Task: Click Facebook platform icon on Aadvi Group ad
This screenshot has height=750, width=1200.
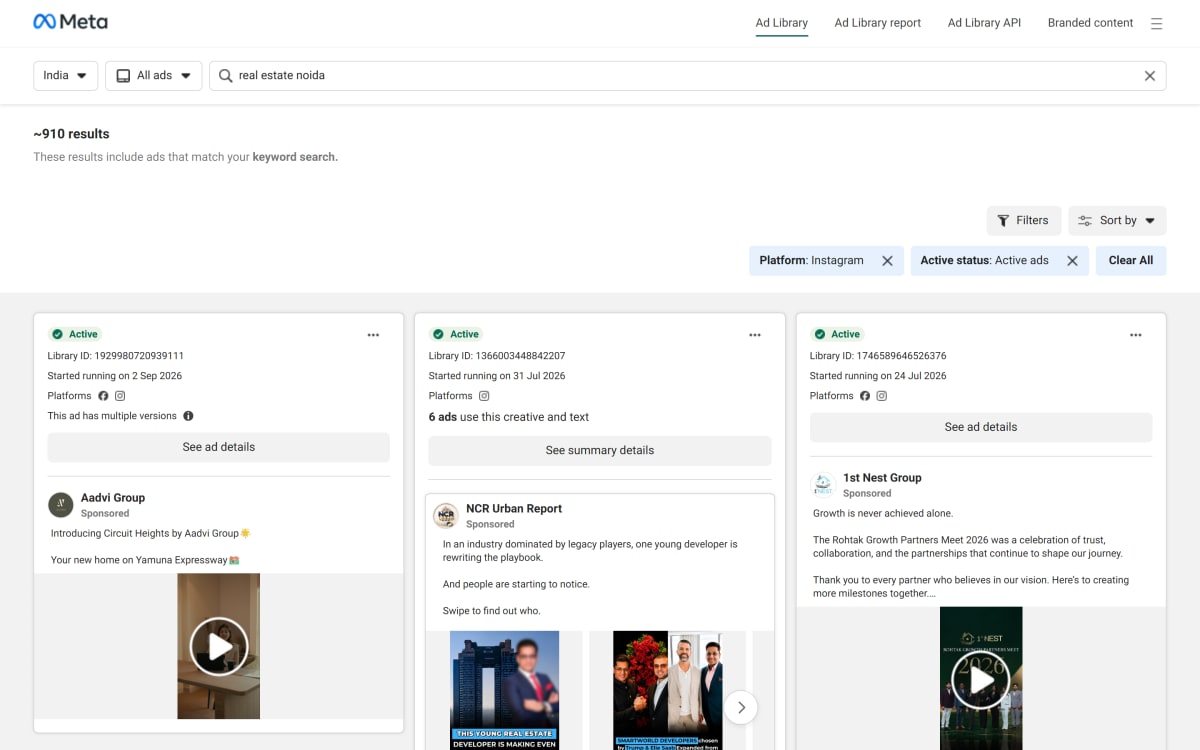Action: pyautogui.click(x=103, y=396)
